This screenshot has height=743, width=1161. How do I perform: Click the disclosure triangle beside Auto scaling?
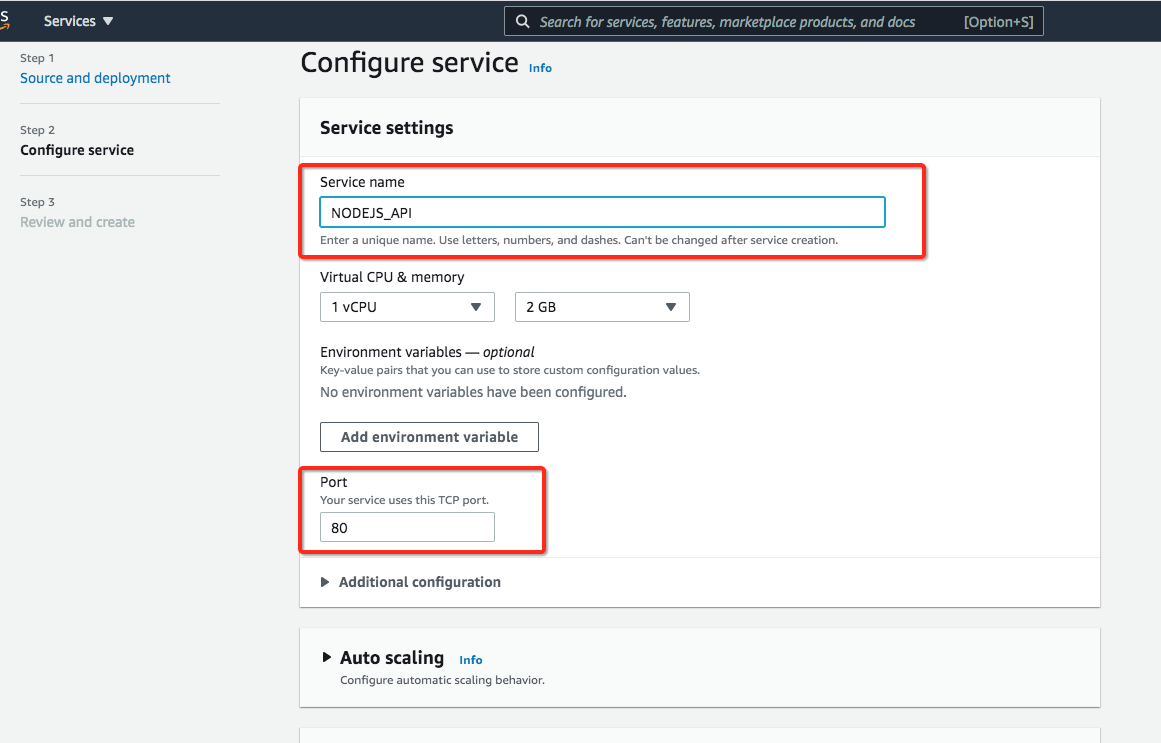click(x=327, y=657)
